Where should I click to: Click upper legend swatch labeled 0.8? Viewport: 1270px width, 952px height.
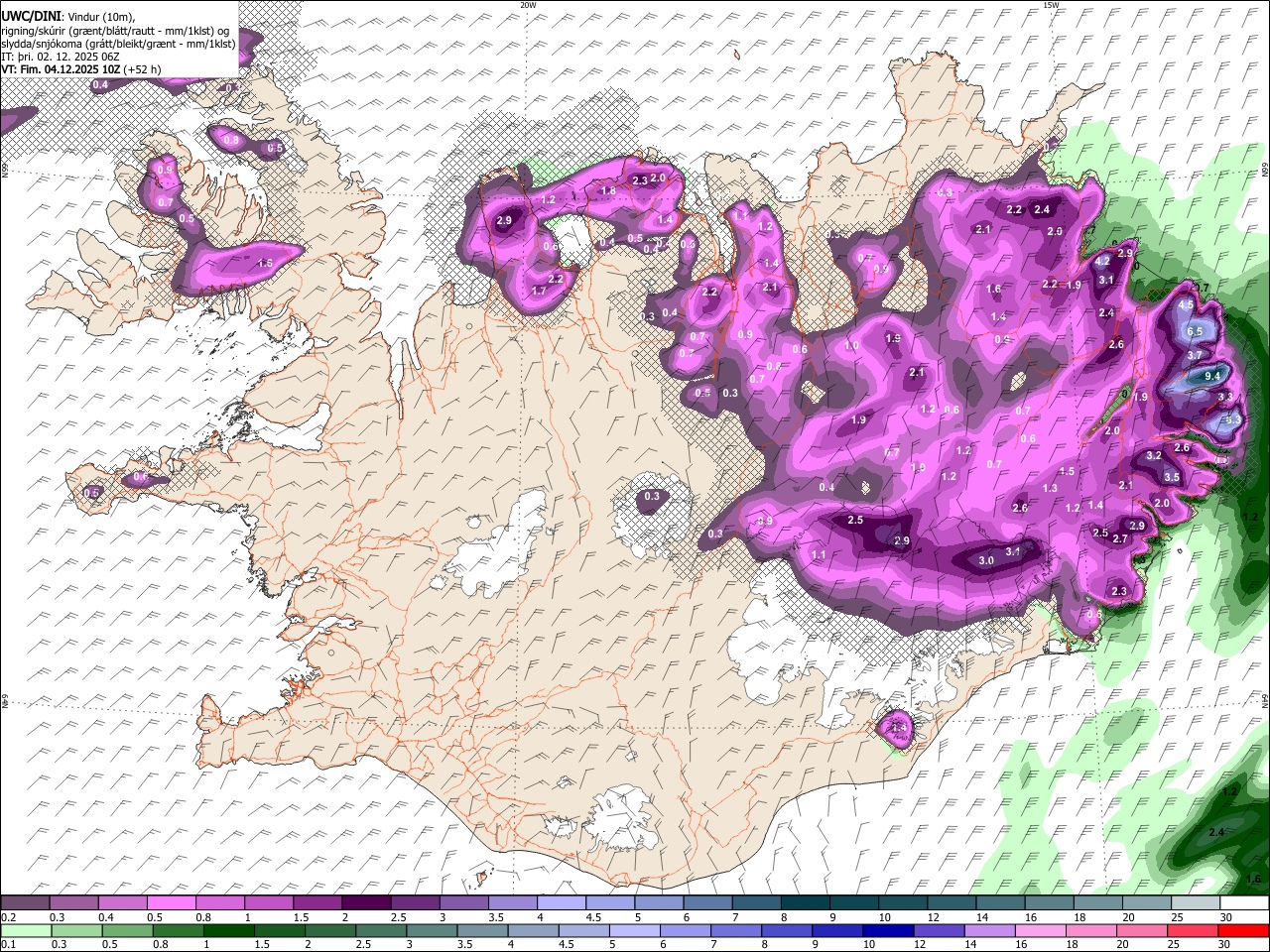219,902
